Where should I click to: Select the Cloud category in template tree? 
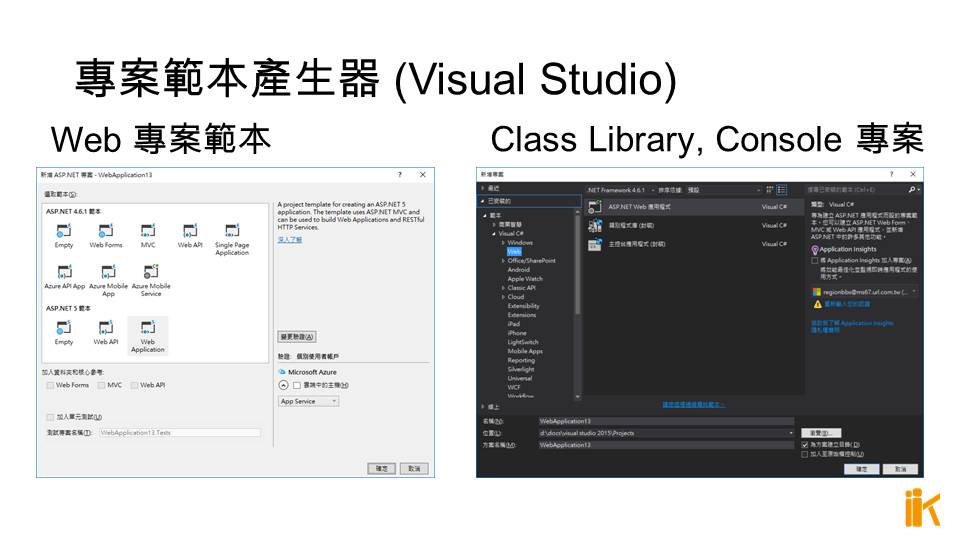(x=515, y=297)
